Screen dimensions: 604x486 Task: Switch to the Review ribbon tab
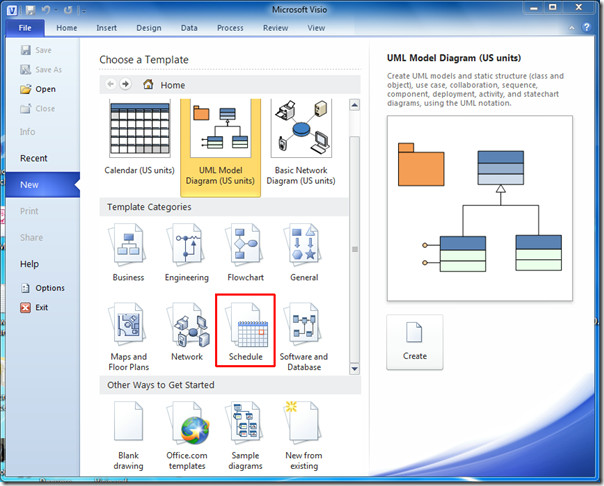275,28
